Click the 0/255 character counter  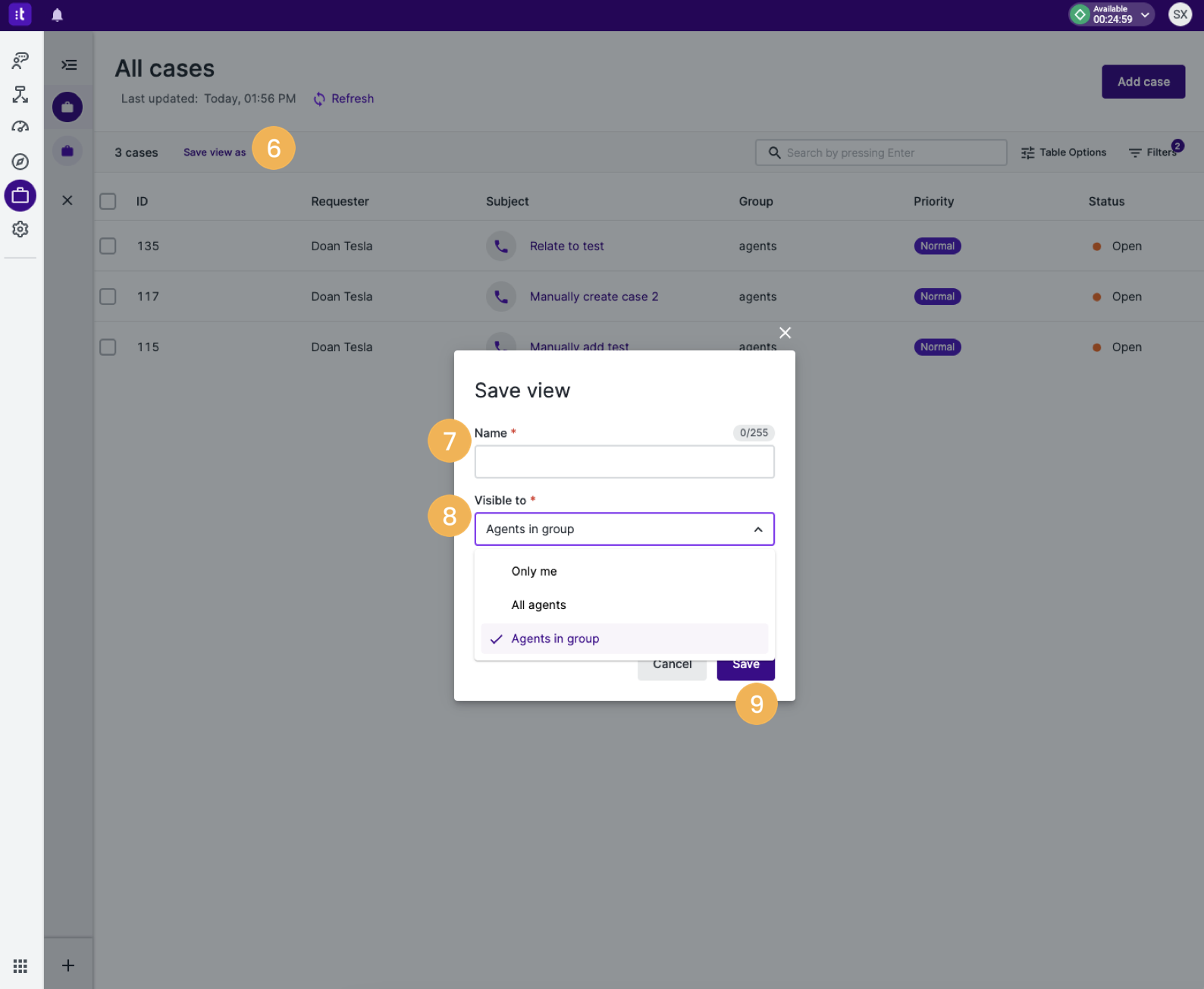pyautogui.click(x=754, y=432)
